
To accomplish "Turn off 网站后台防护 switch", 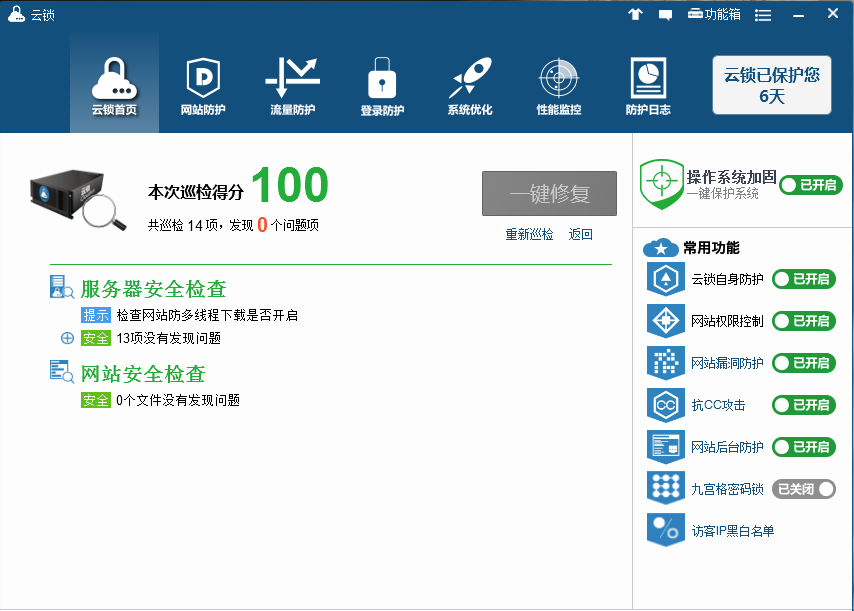I will tap(804, 447).
